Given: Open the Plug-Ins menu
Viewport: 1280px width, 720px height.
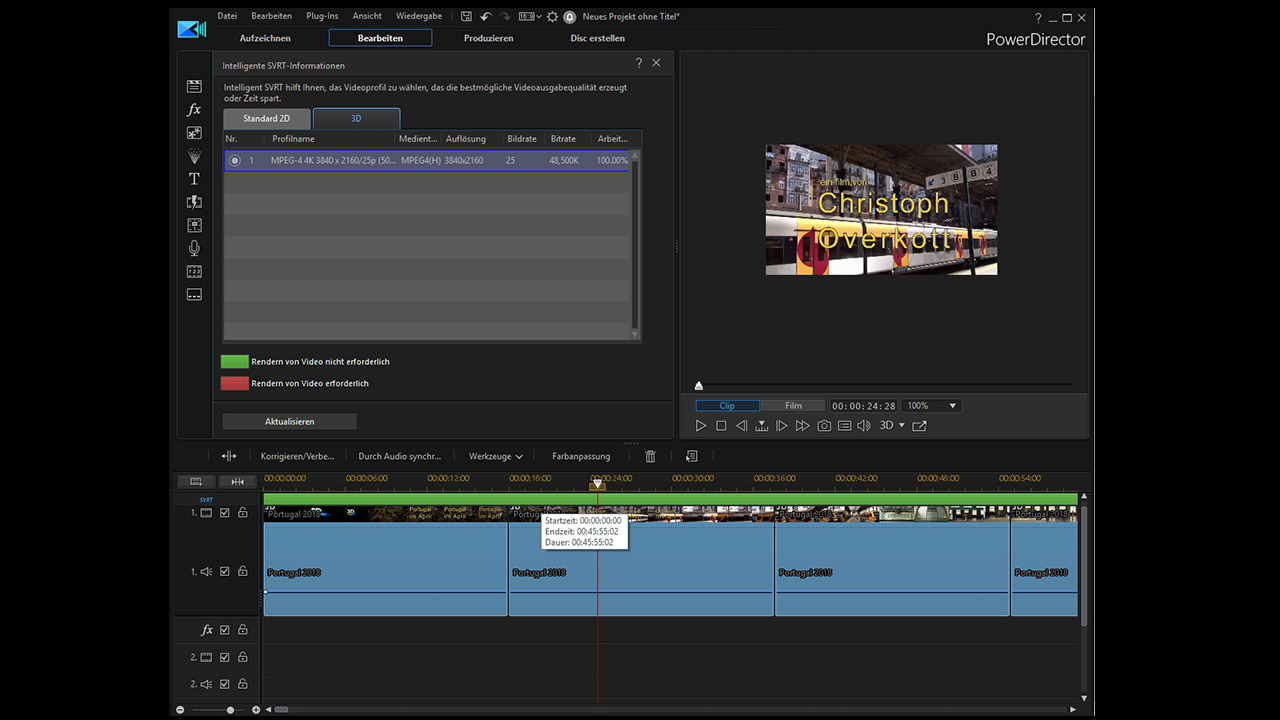Looking at the screenshot, I should [x=322, y=16].
